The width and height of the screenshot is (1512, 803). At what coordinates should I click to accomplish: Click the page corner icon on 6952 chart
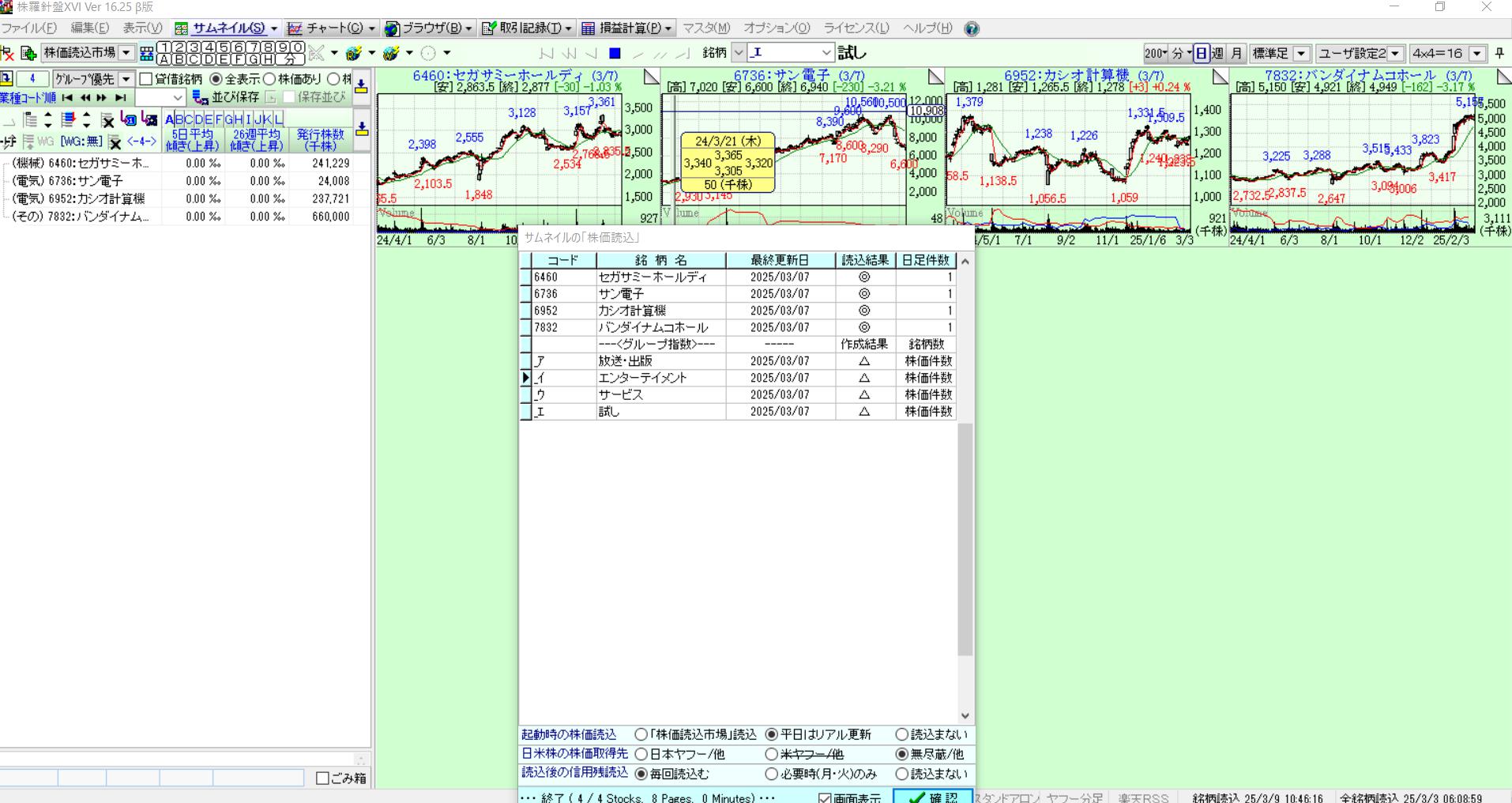tap(1221, 76)
